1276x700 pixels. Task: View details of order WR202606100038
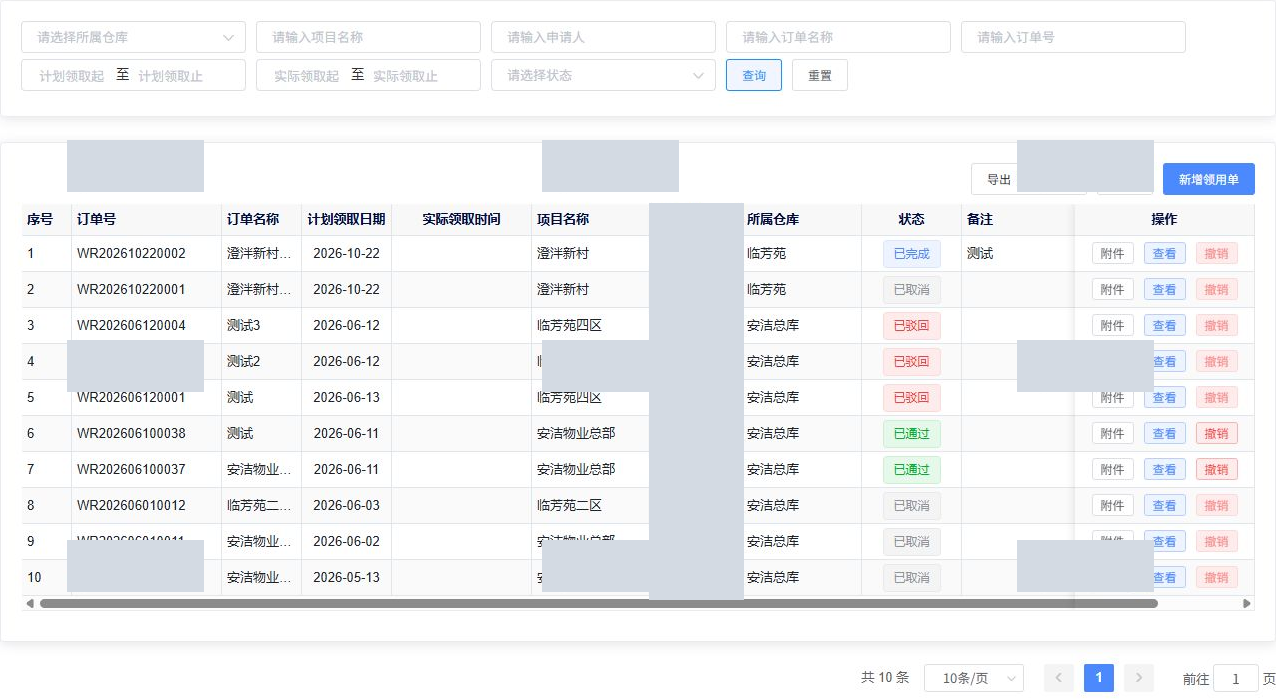coord(1165,434)
